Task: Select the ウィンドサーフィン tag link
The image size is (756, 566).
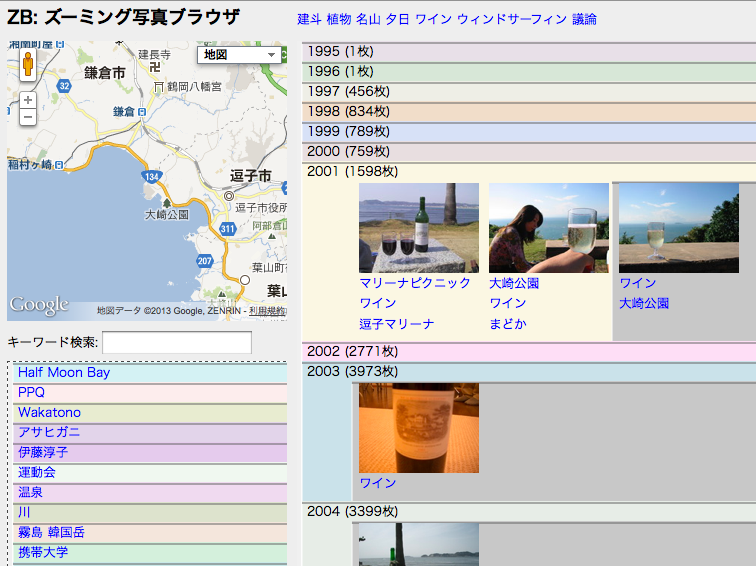Action: pyautogui.click(x=512, y=19)
